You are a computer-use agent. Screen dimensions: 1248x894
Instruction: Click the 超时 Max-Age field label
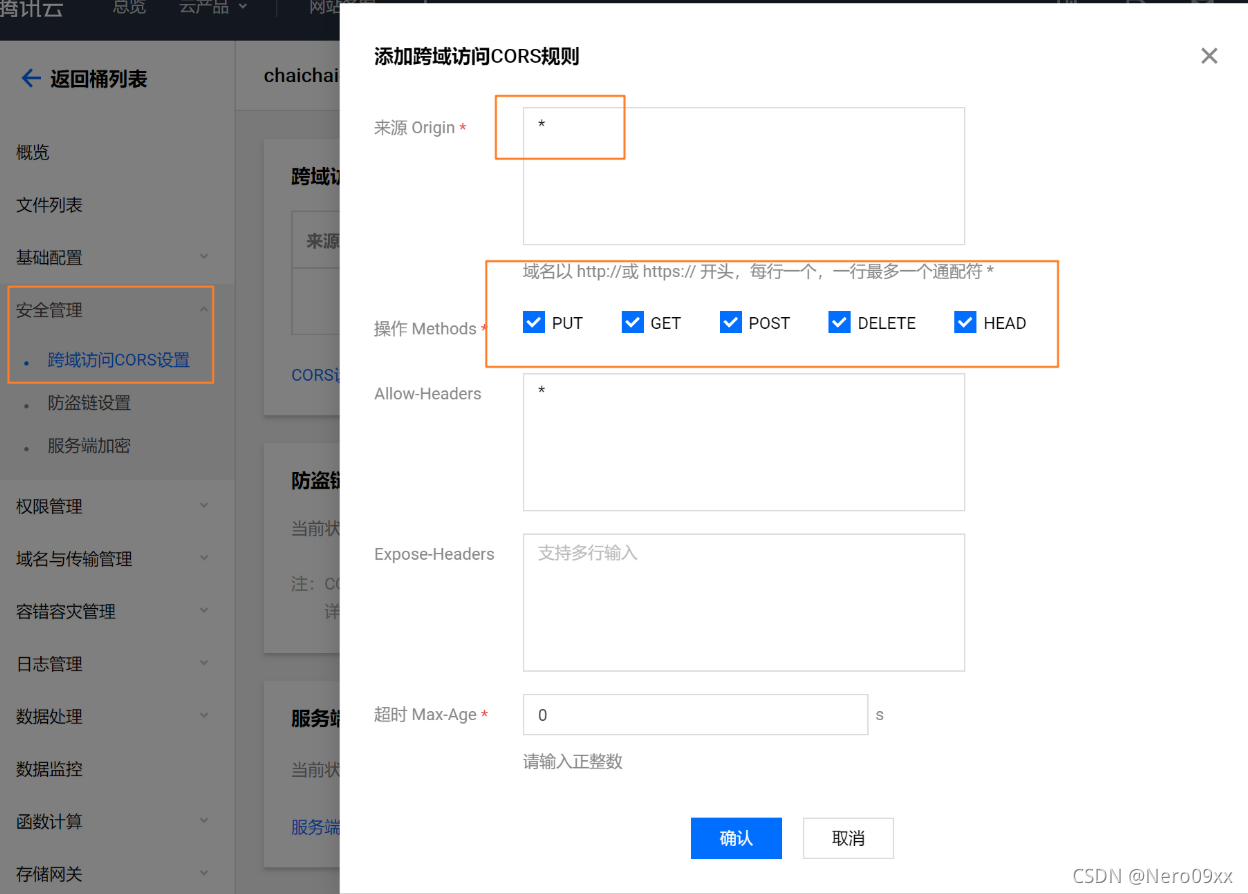[426, 714]
